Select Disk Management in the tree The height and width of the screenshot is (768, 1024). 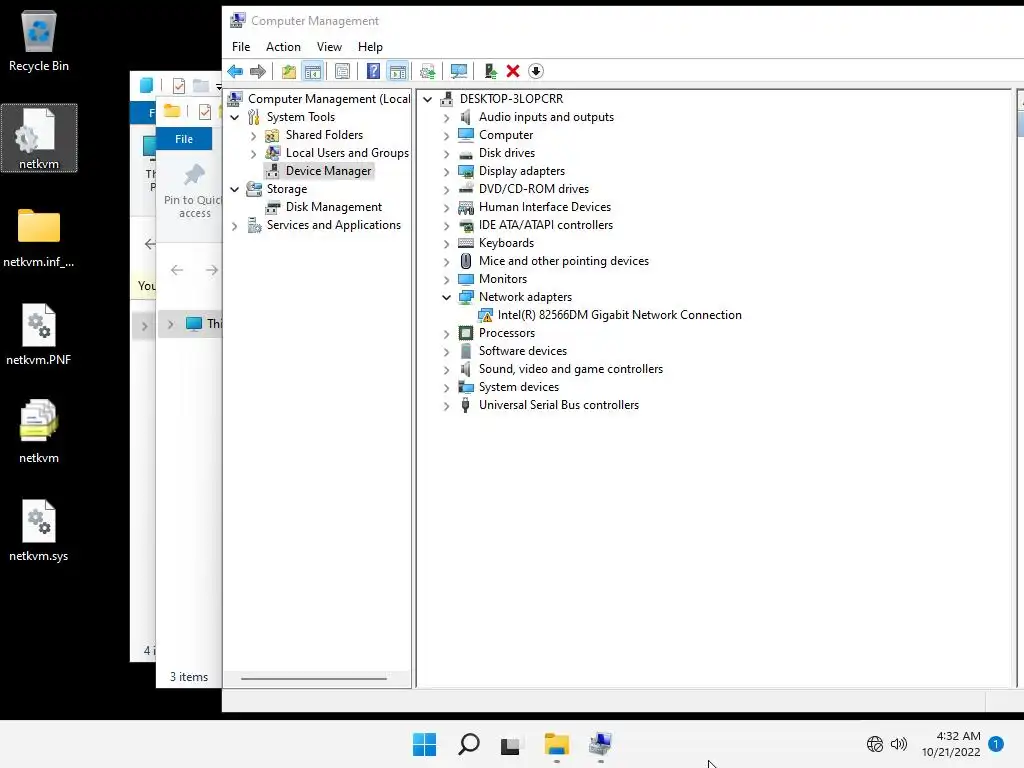click(334, 207)
